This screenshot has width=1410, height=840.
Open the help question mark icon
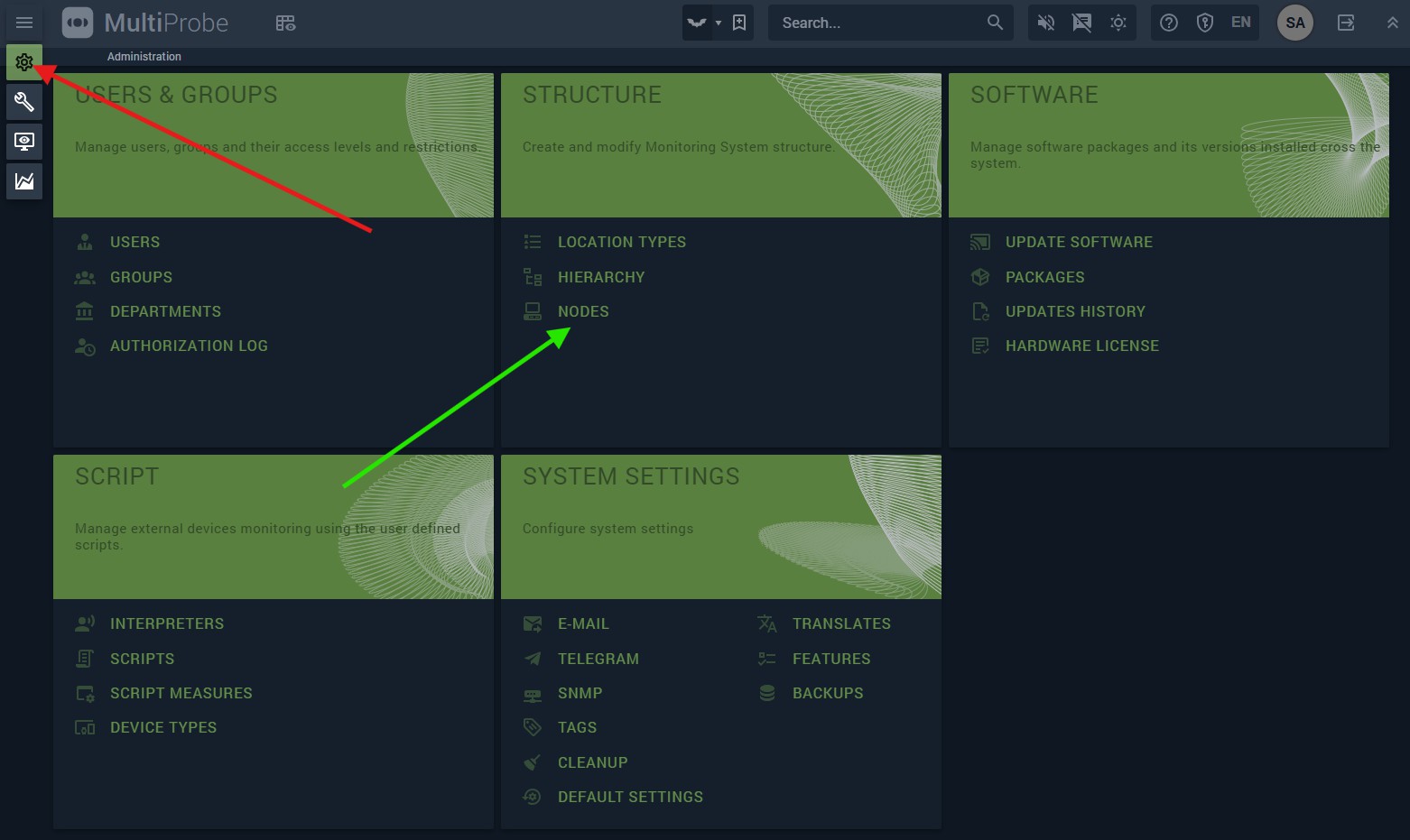pyautogui.click(x=1169, y=23)
